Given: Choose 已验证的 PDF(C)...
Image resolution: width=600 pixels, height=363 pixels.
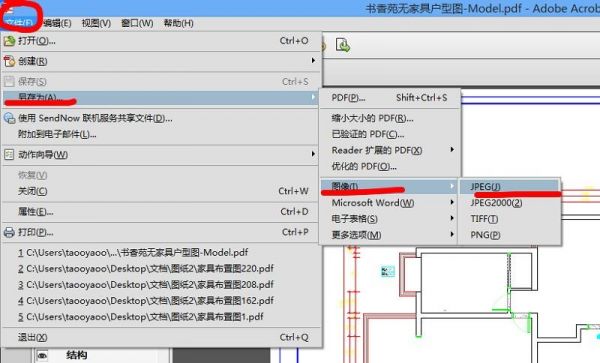Looking at the screenshot, I should point(390,134).
